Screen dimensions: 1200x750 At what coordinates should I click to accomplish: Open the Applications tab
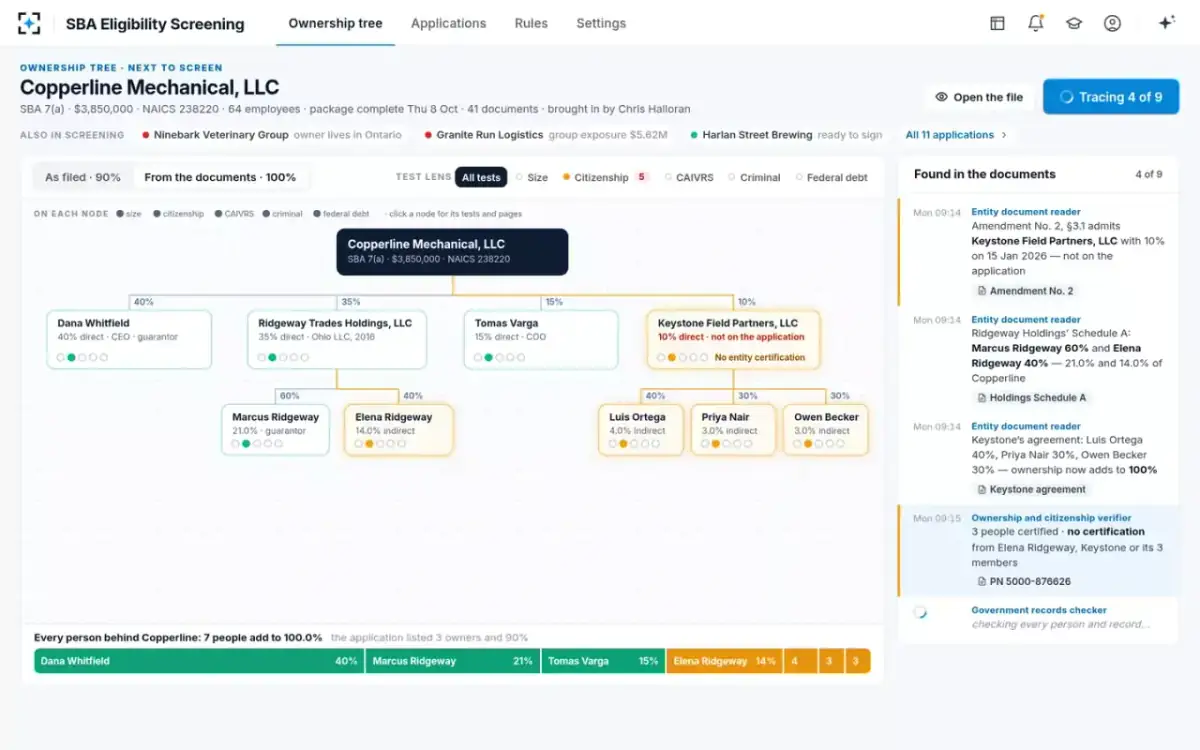[x=448, y=23]
